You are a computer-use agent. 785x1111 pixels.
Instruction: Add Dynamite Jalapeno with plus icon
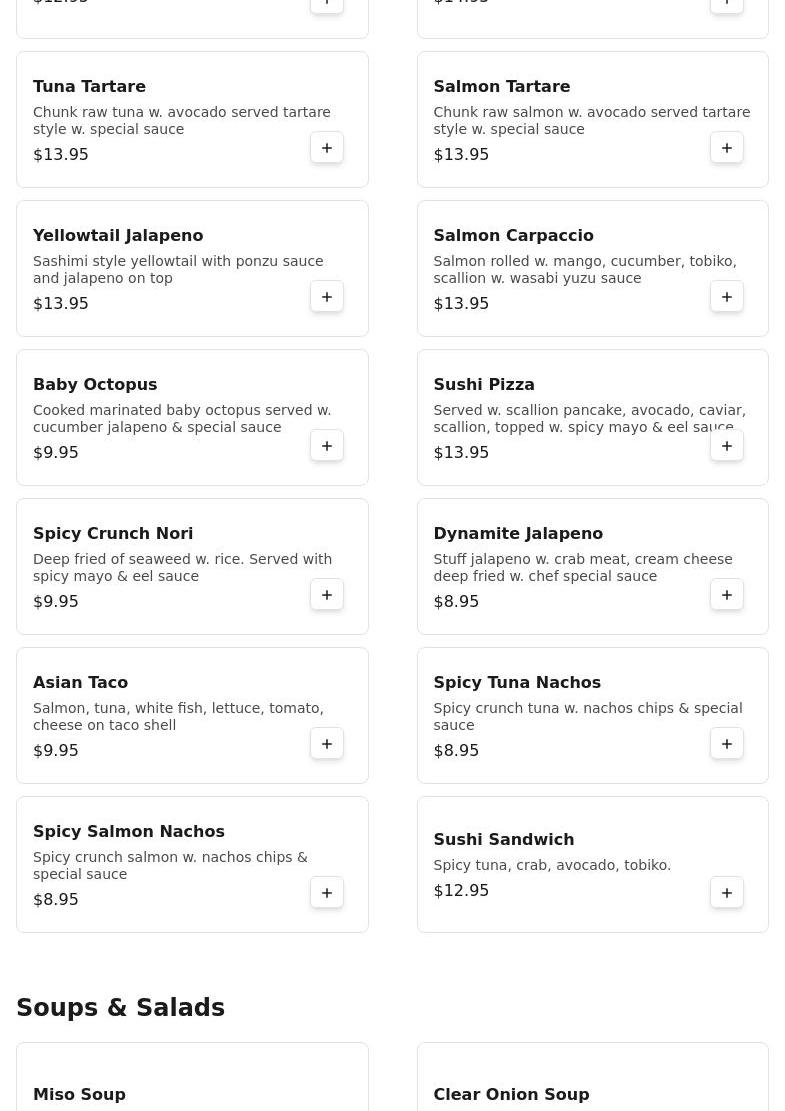pos(727,595)
